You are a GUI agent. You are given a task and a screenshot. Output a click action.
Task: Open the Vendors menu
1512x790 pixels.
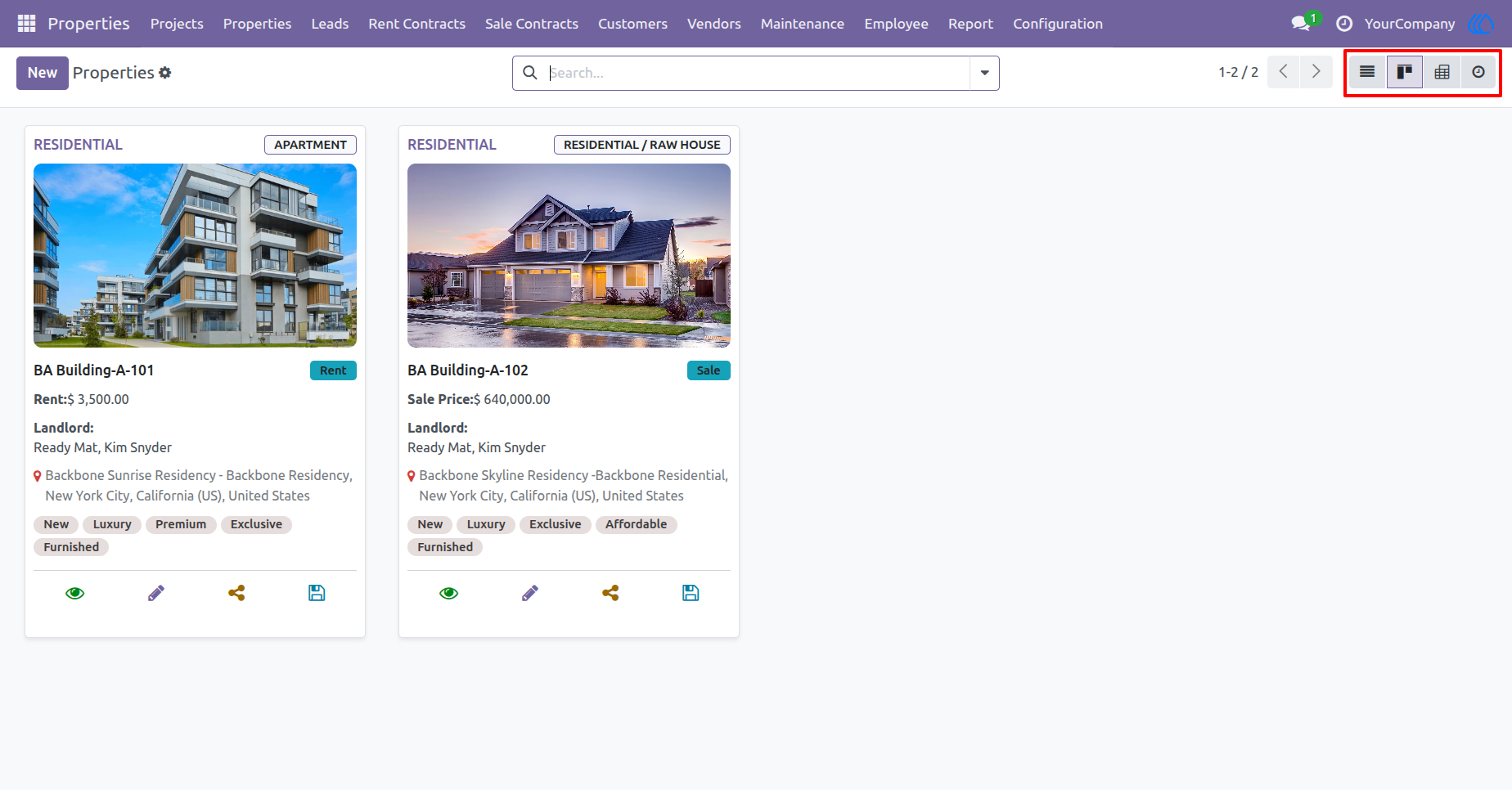713,24
